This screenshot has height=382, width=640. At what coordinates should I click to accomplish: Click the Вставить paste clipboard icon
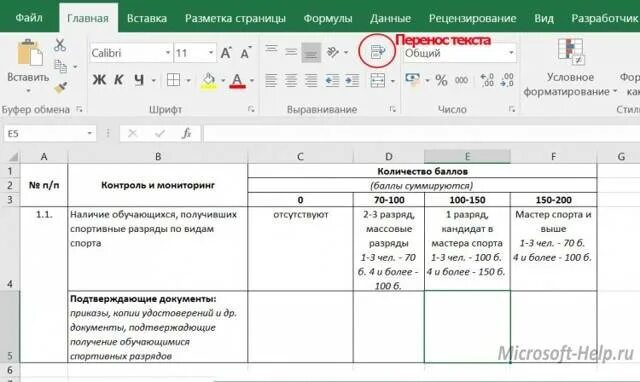(29, 53)
